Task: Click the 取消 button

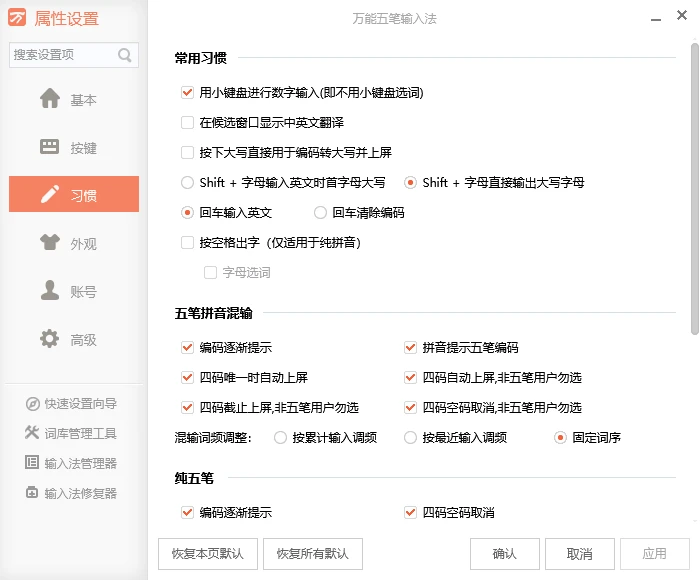Action: tap(579, 553)
